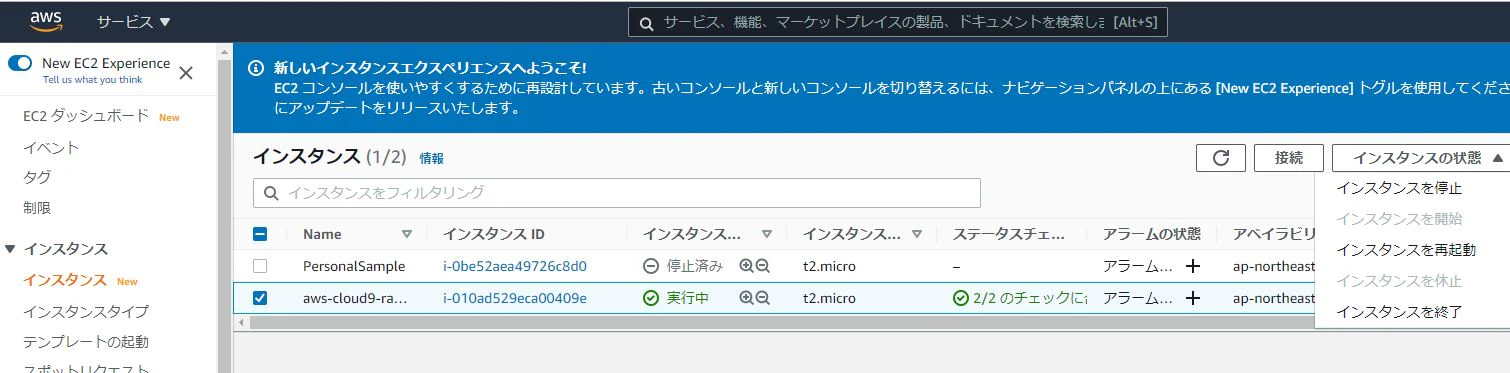1510x373 pixels.
Task: Click the PersonalSample name cell
Action: [x=354, y=266]
